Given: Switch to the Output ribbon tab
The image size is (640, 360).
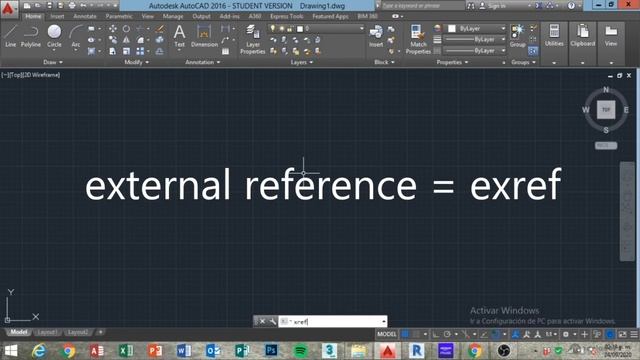Looking at the screenshot, I should click(x=202, y=16).
